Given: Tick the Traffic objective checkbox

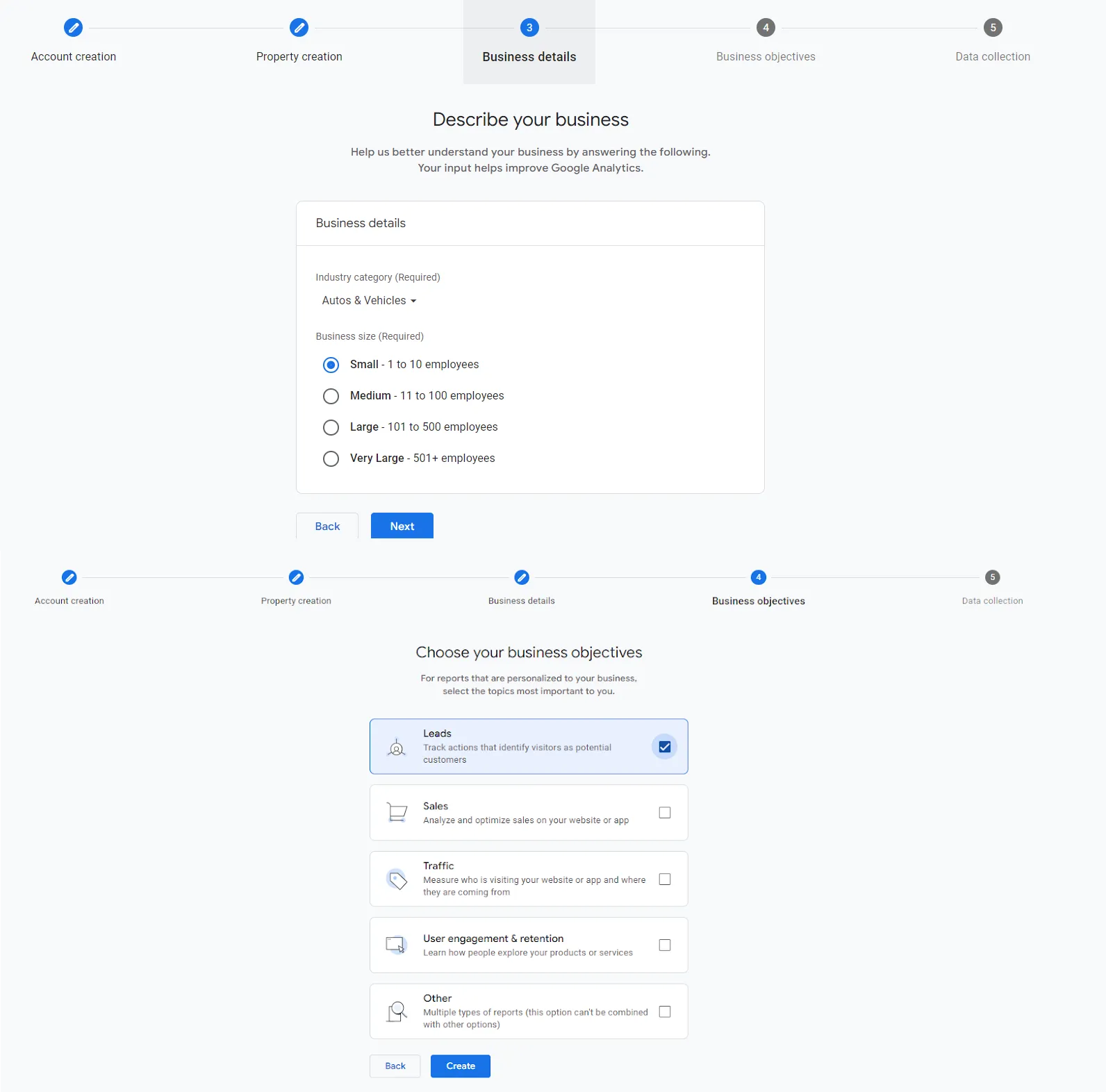Looking at the screenshot, I should (665, 879).
